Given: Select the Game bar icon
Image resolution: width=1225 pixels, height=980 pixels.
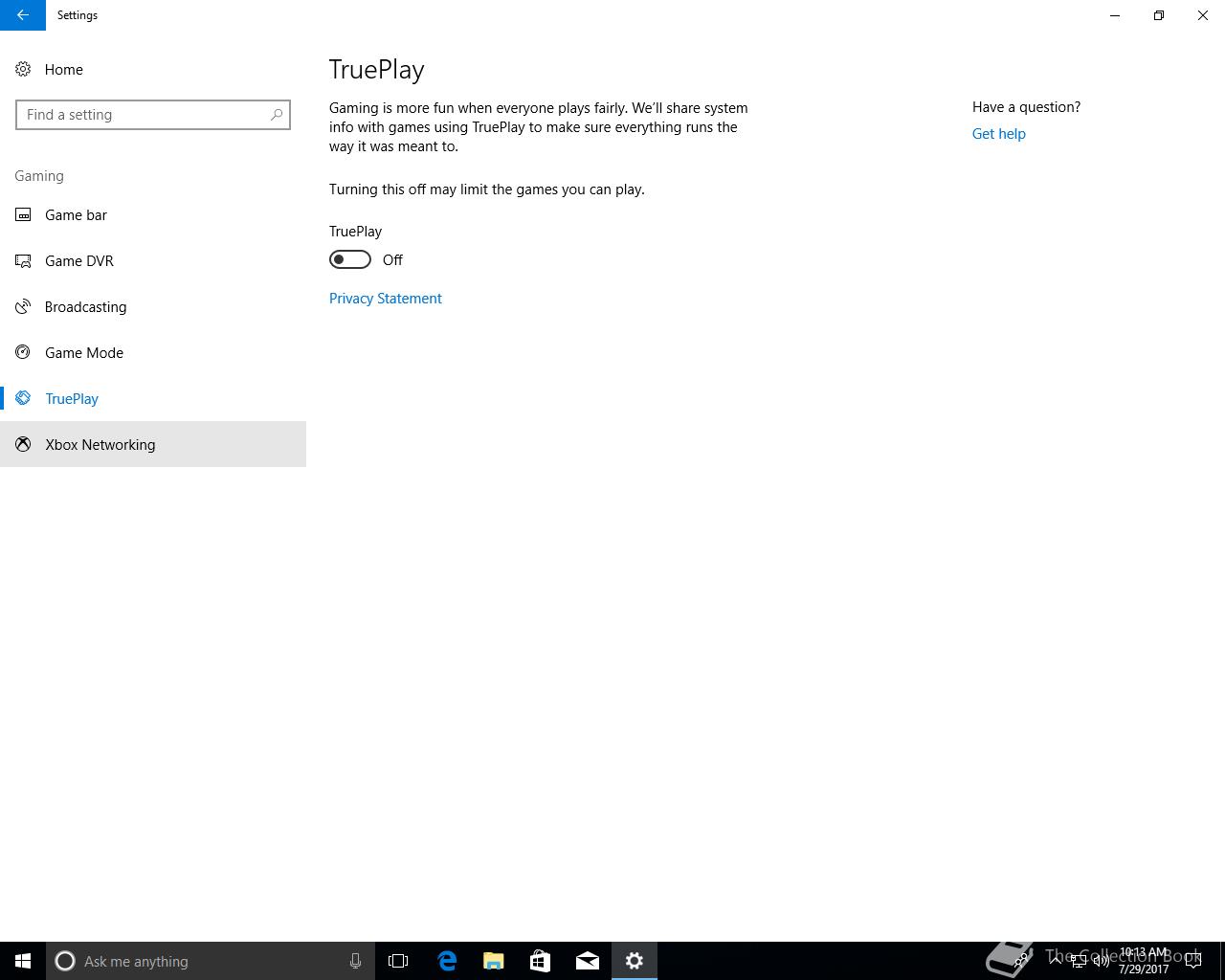Looking at the screenshot, I should (23, 215).
